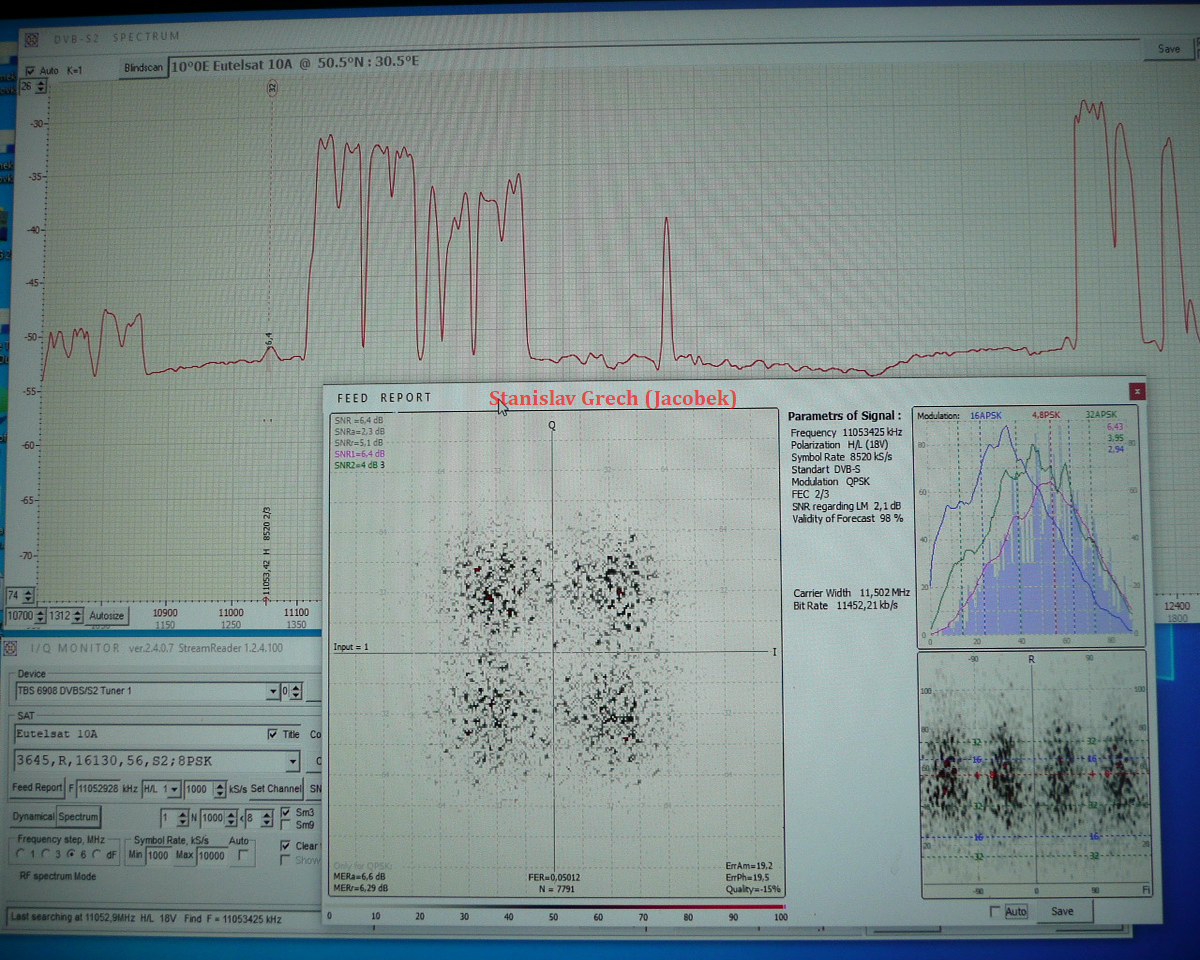The width and height of the screenshot is (1200, 960).
Task: Click Autosize below the spectrum graph
Action: point(106,615)
